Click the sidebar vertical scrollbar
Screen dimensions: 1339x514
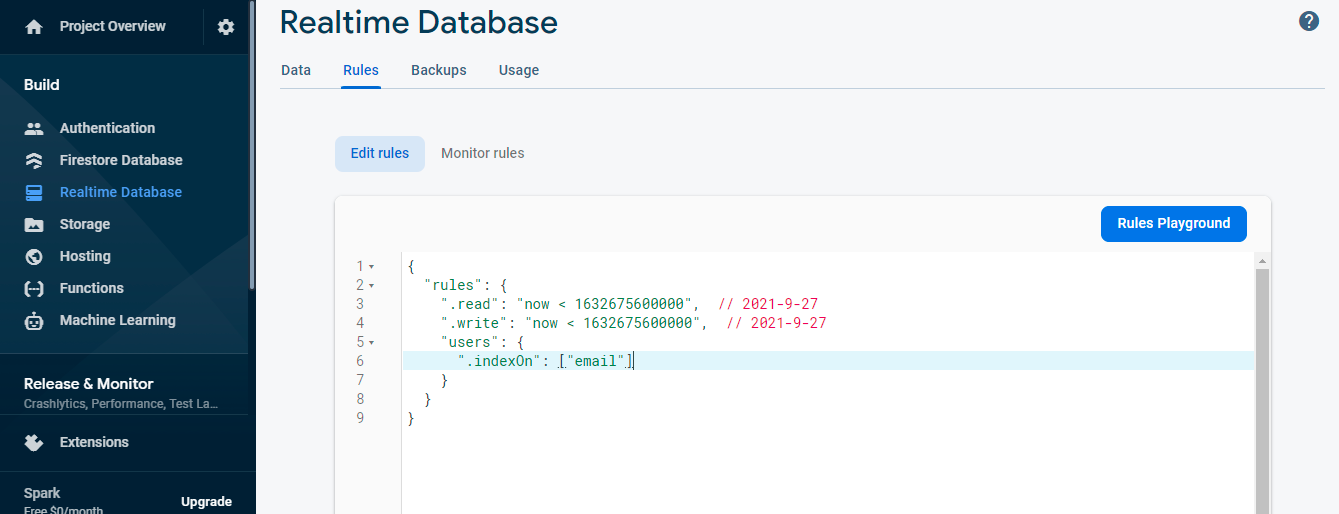coord(252,145)
